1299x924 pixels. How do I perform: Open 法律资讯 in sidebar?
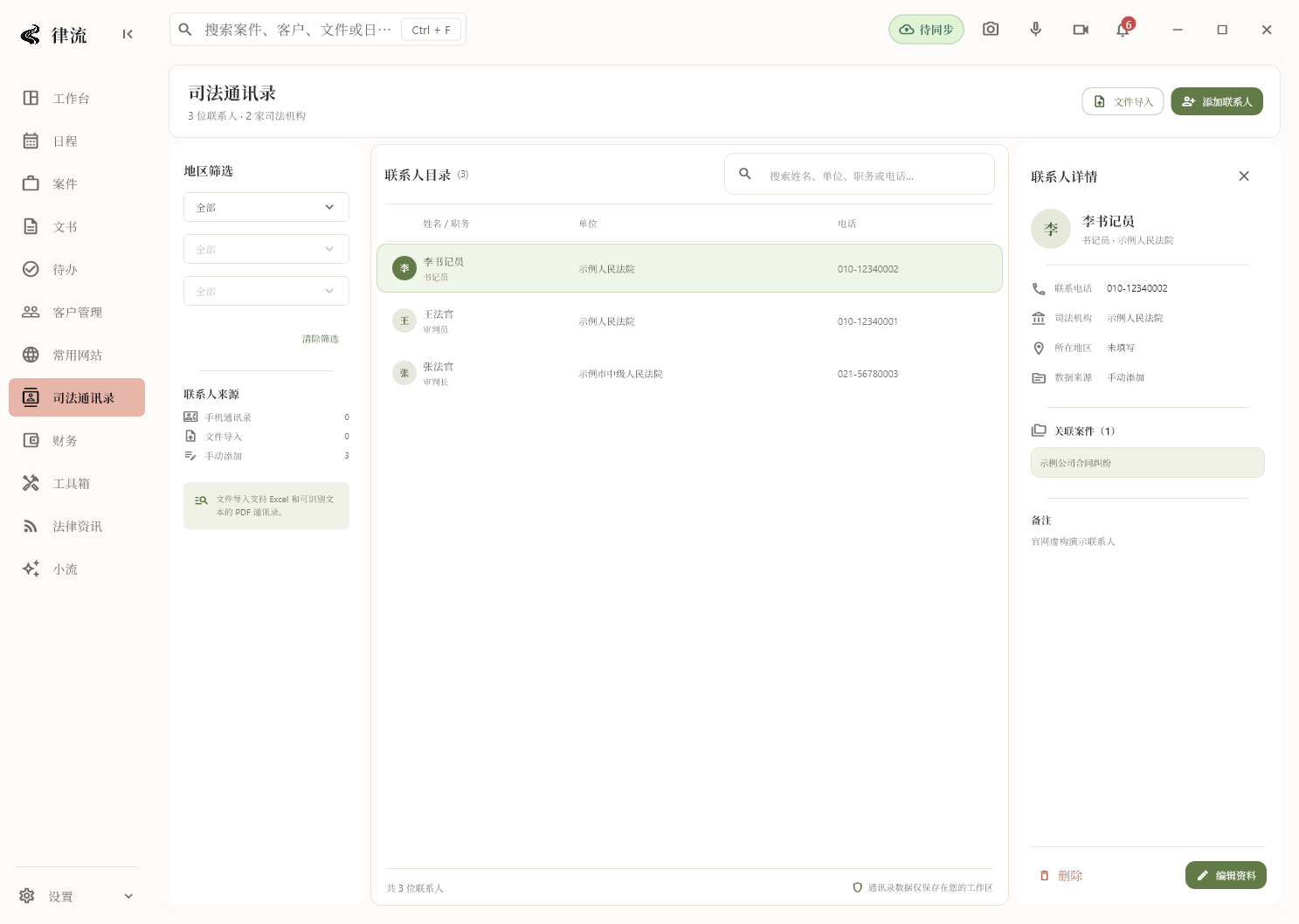tap(77, 526)
